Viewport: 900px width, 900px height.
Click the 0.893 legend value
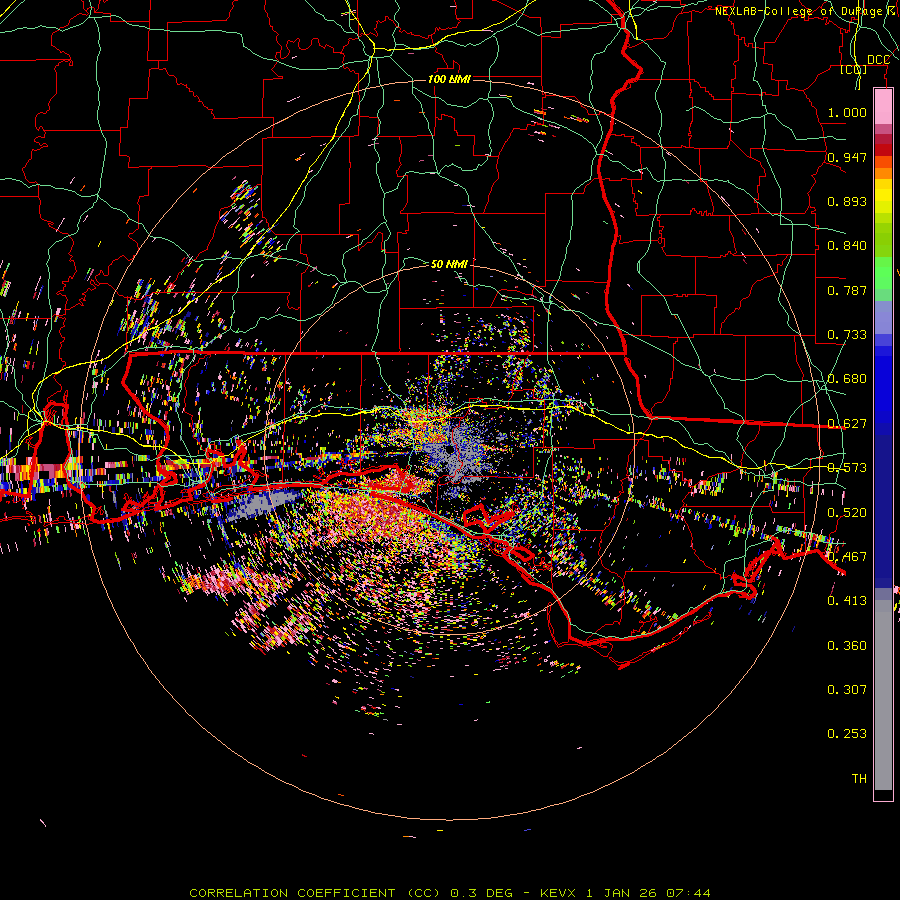coord(847,201)
